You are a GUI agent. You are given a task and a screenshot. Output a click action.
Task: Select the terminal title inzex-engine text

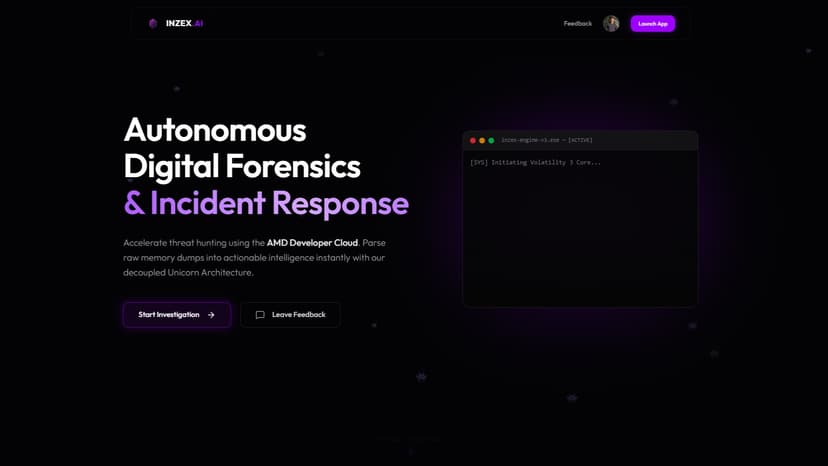pyautogui.click(x=547, y=140)
